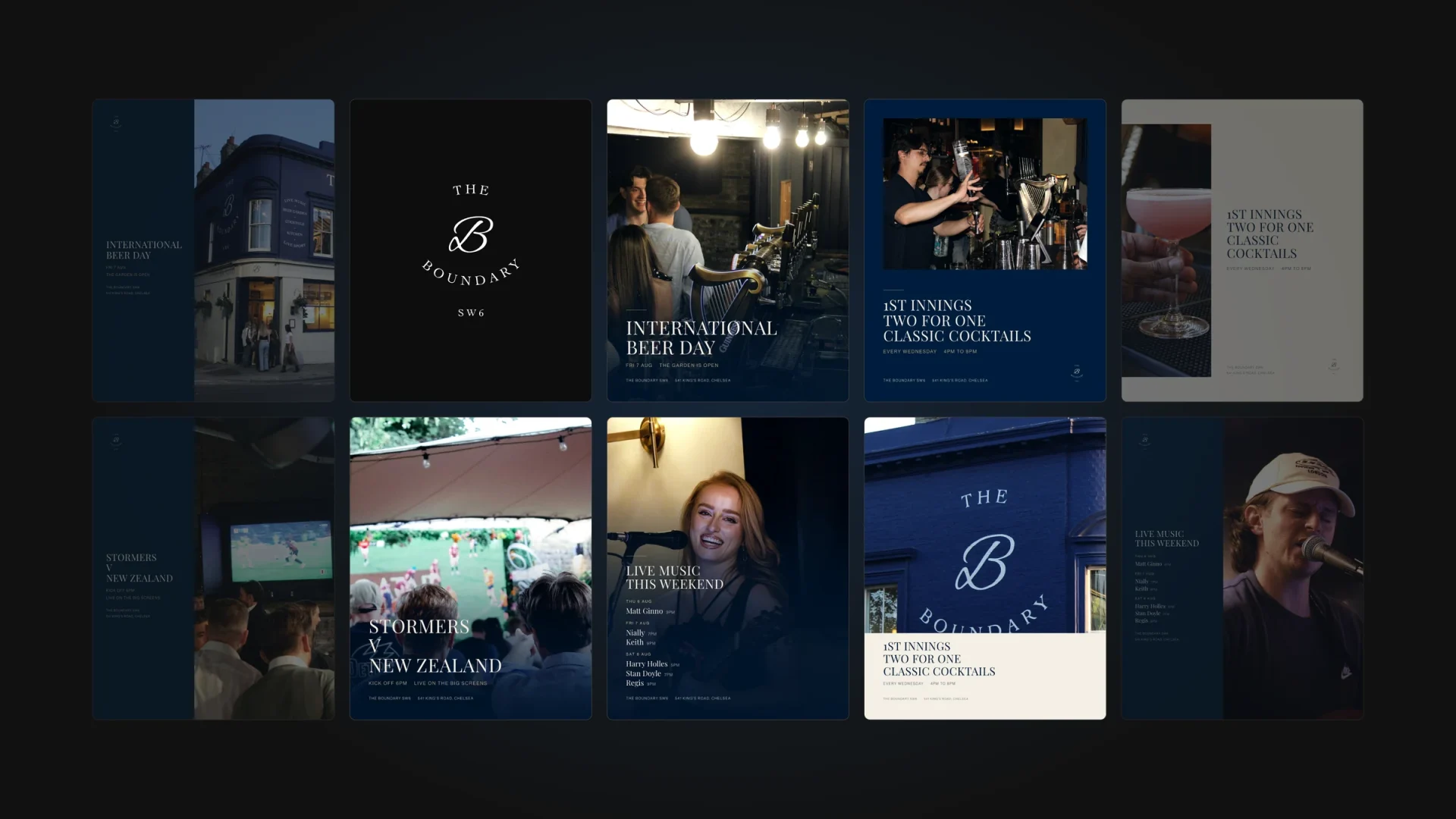Click the 1st Innings headline under the blue wall
The width and height of the screenshot is (1456, 819).
939,659
